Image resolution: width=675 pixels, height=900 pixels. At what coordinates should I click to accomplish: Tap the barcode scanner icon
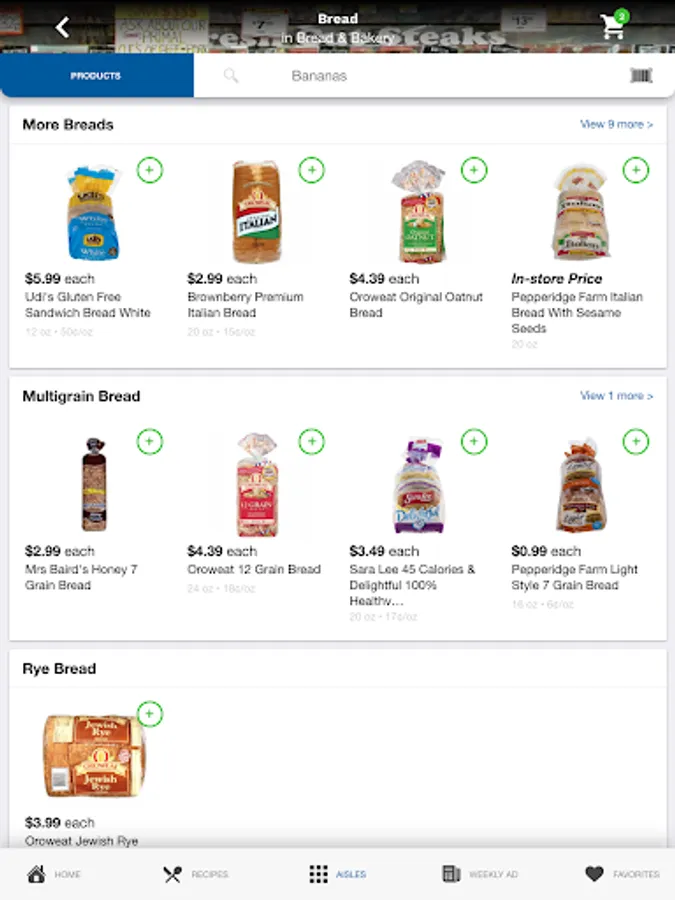pos(641,76)
